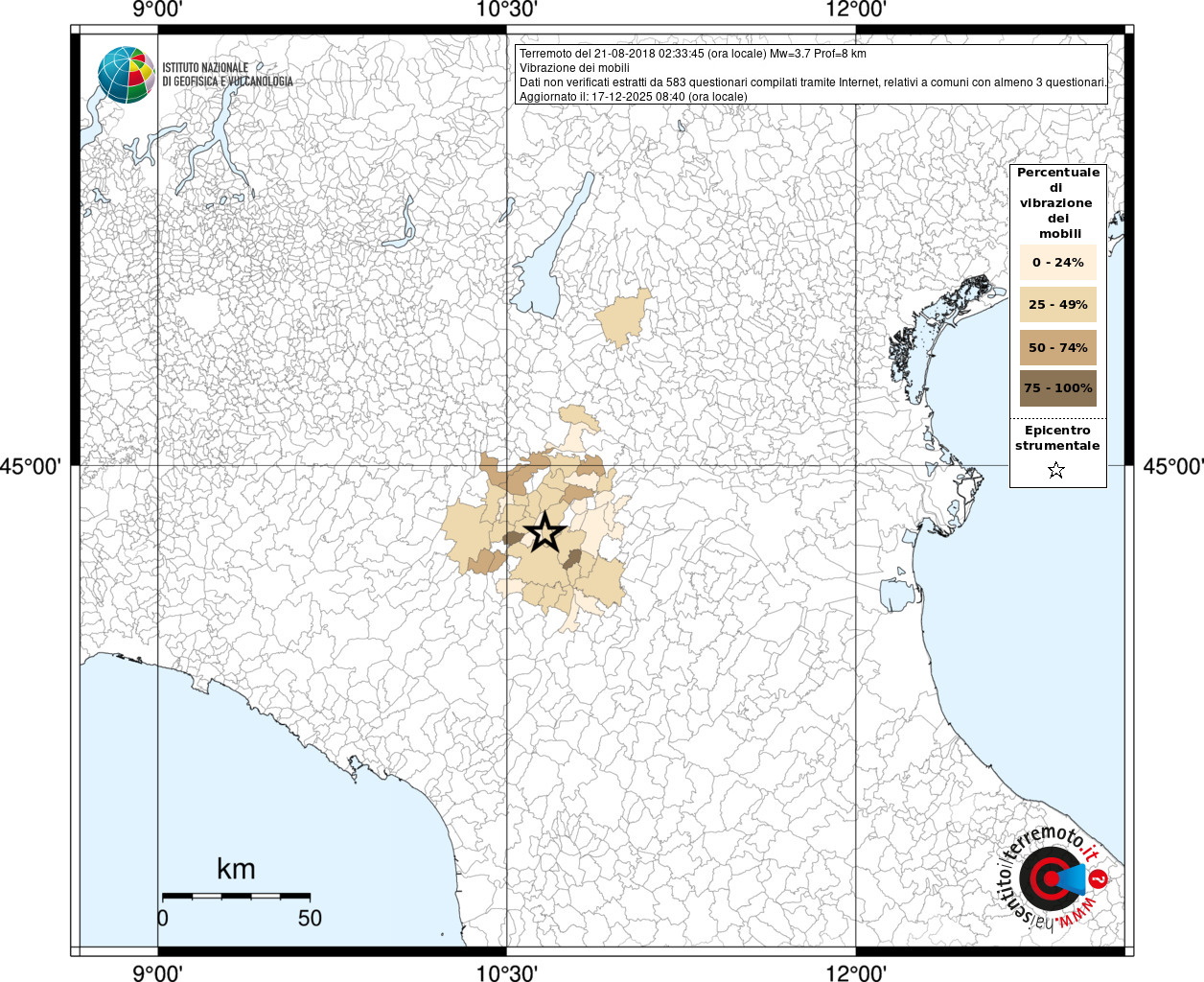Click the top 12°00' longitude label

pyautogui.click(x=856, y=10)
